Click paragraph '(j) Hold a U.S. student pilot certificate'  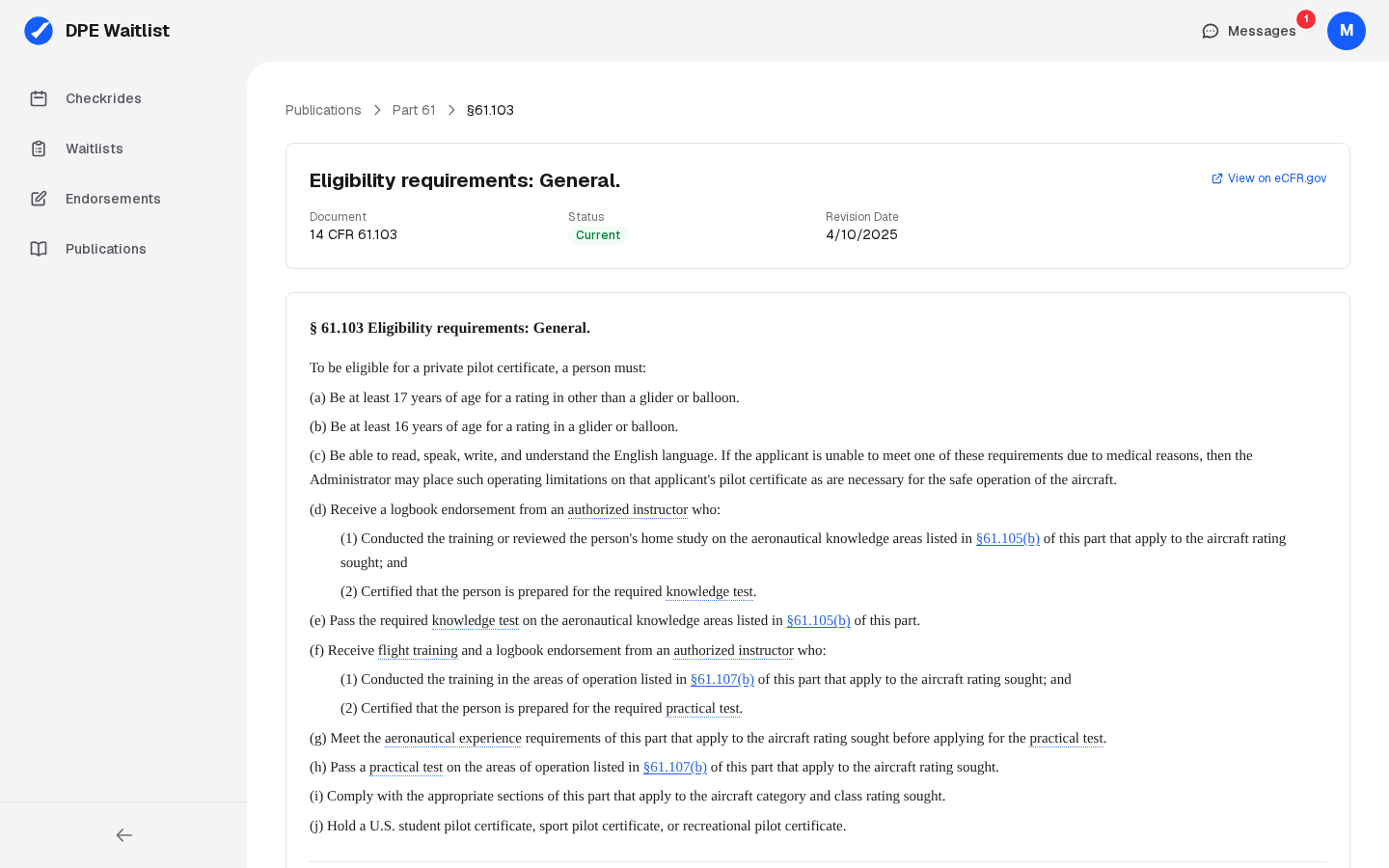point(578,826)
